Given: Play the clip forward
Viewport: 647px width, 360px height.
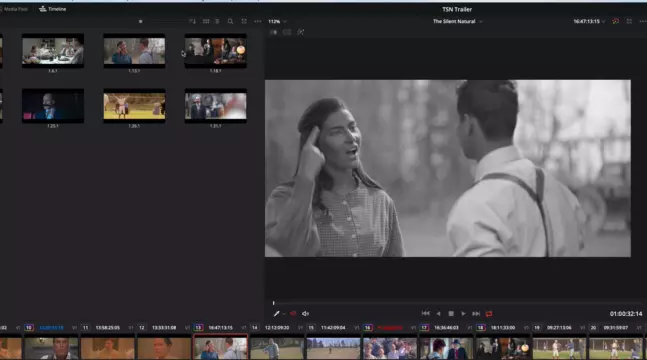Looking at the screenshot, I should click(x=463, y=314).
